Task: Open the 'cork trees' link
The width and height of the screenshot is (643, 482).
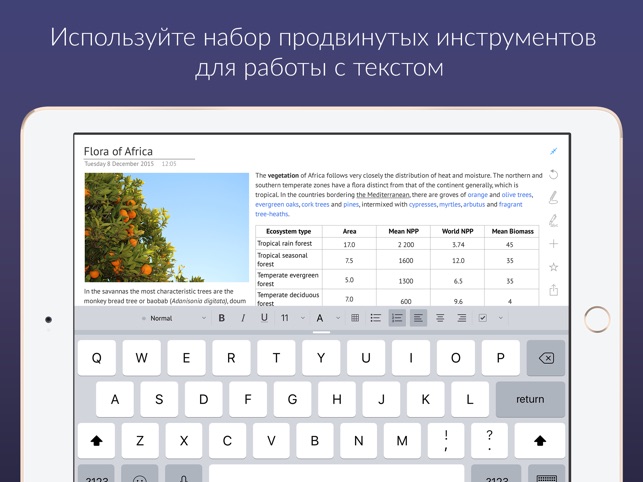Action: tap(315, 204)
